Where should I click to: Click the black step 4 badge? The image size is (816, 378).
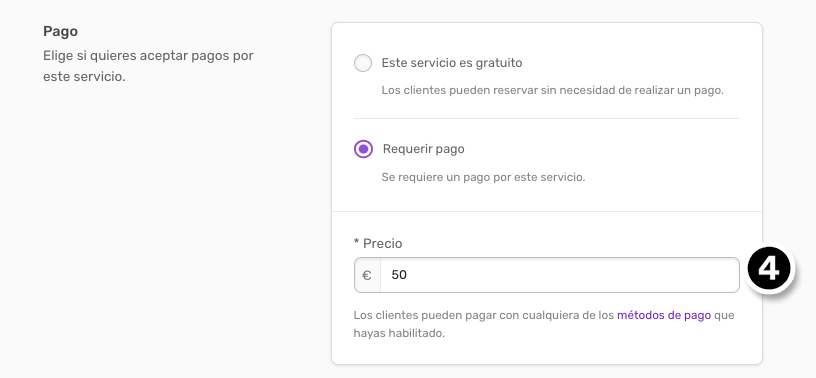click(769, 269)
